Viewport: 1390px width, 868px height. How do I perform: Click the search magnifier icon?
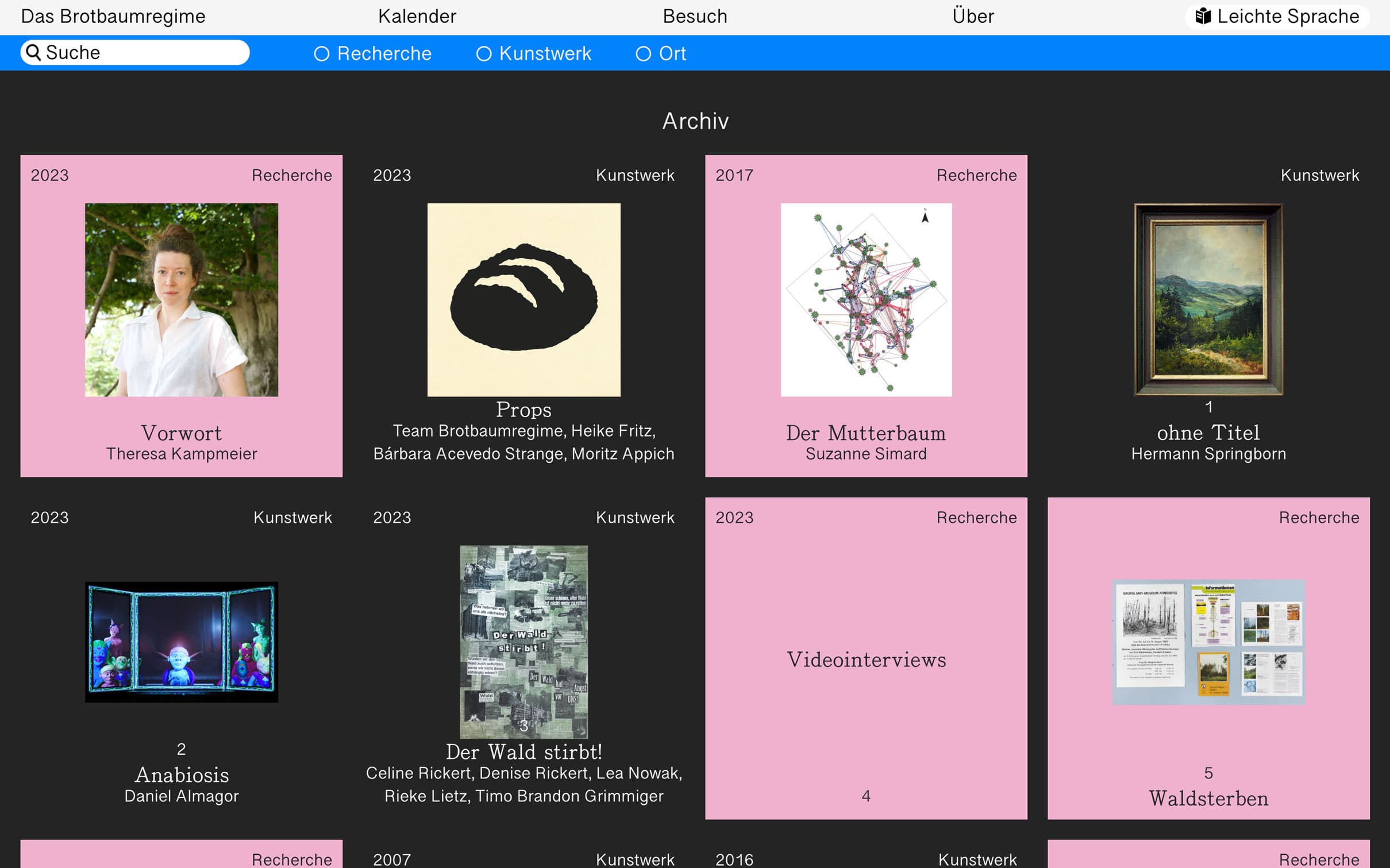click(34, 52)
